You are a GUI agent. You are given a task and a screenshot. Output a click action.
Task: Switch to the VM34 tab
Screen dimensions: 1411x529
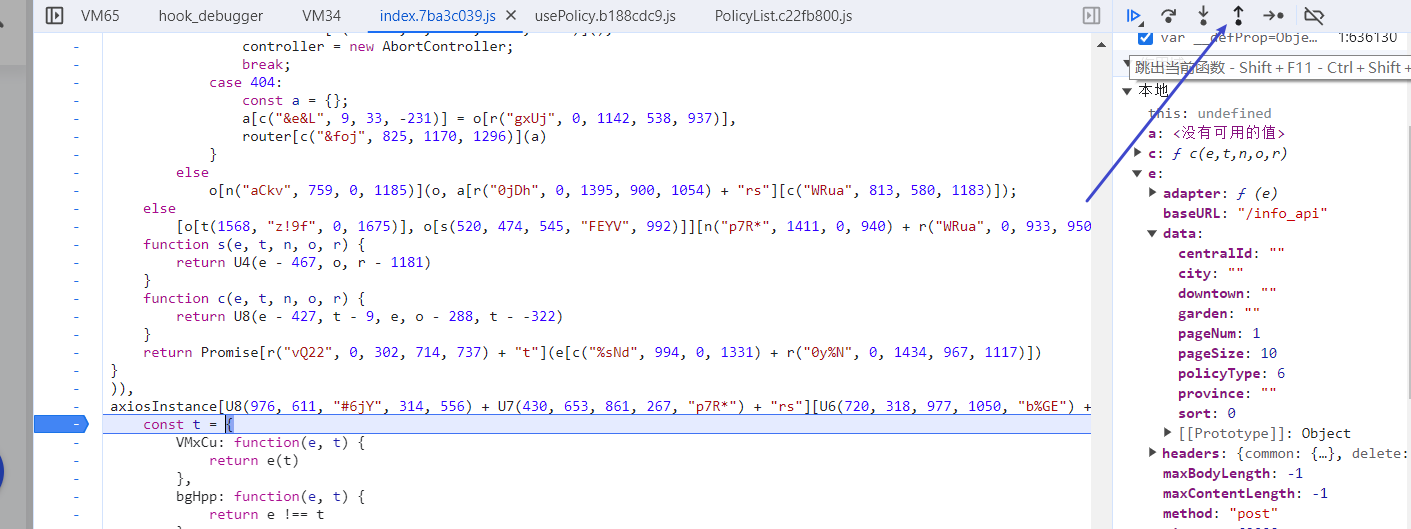pyautogui.click(x=321, y=16)
